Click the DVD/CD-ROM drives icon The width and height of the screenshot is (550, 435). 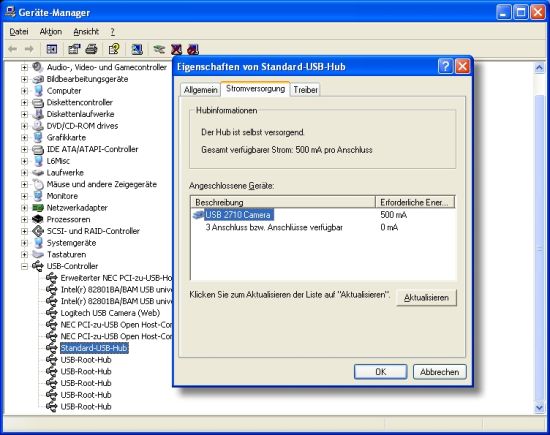tap(38, 126)
